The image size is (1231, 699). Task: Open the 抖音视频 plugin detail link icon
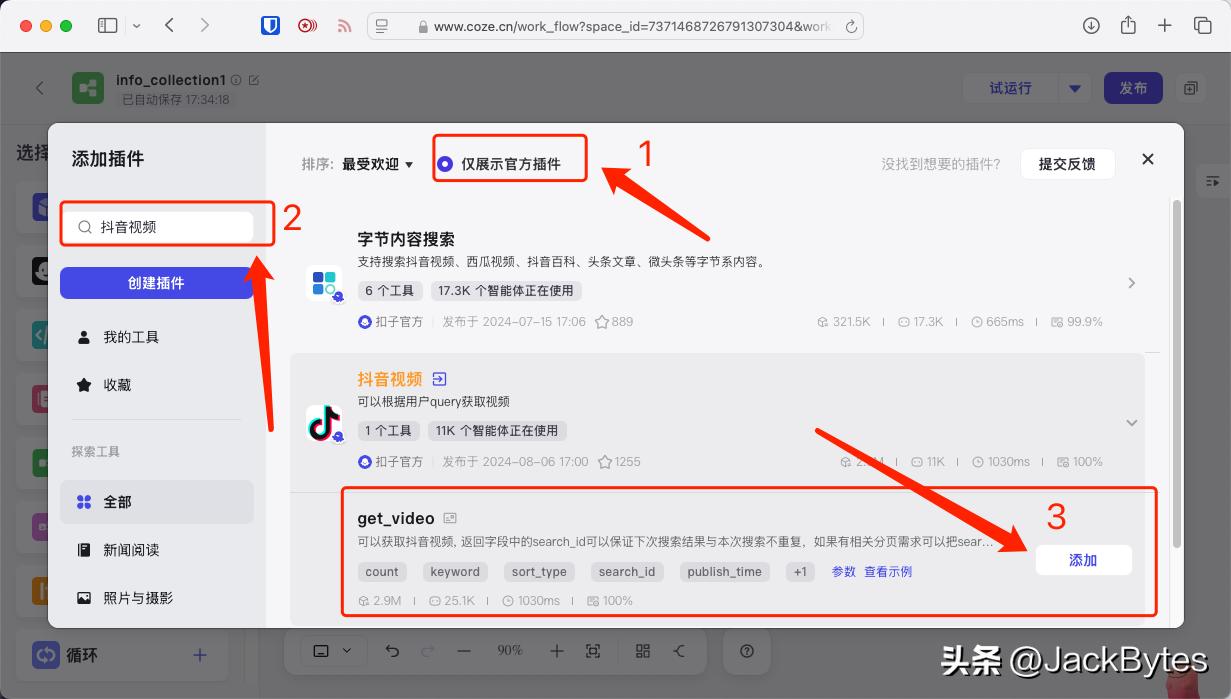[x=439, y=379]
